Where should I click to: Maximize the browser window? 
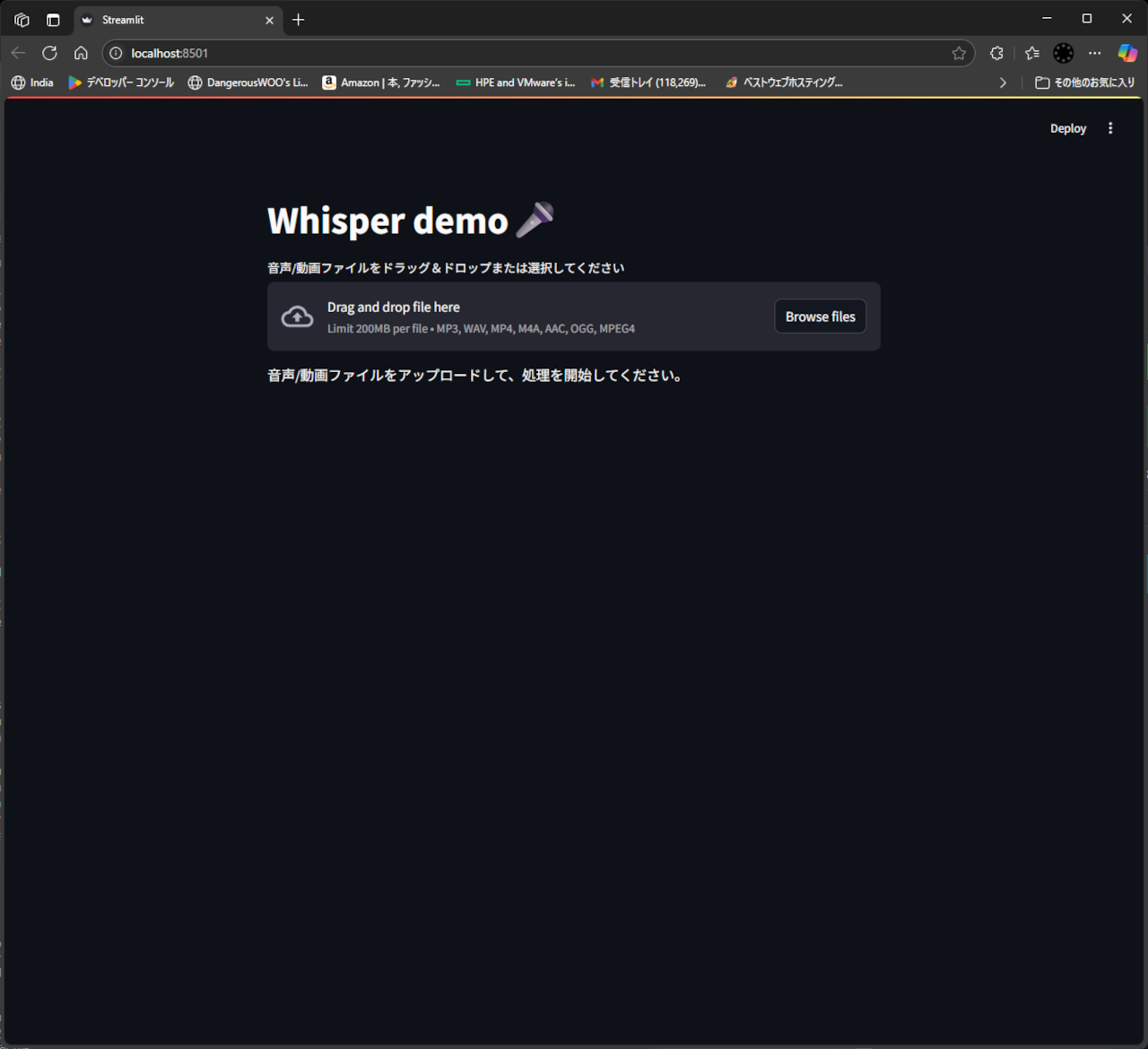1087,18
